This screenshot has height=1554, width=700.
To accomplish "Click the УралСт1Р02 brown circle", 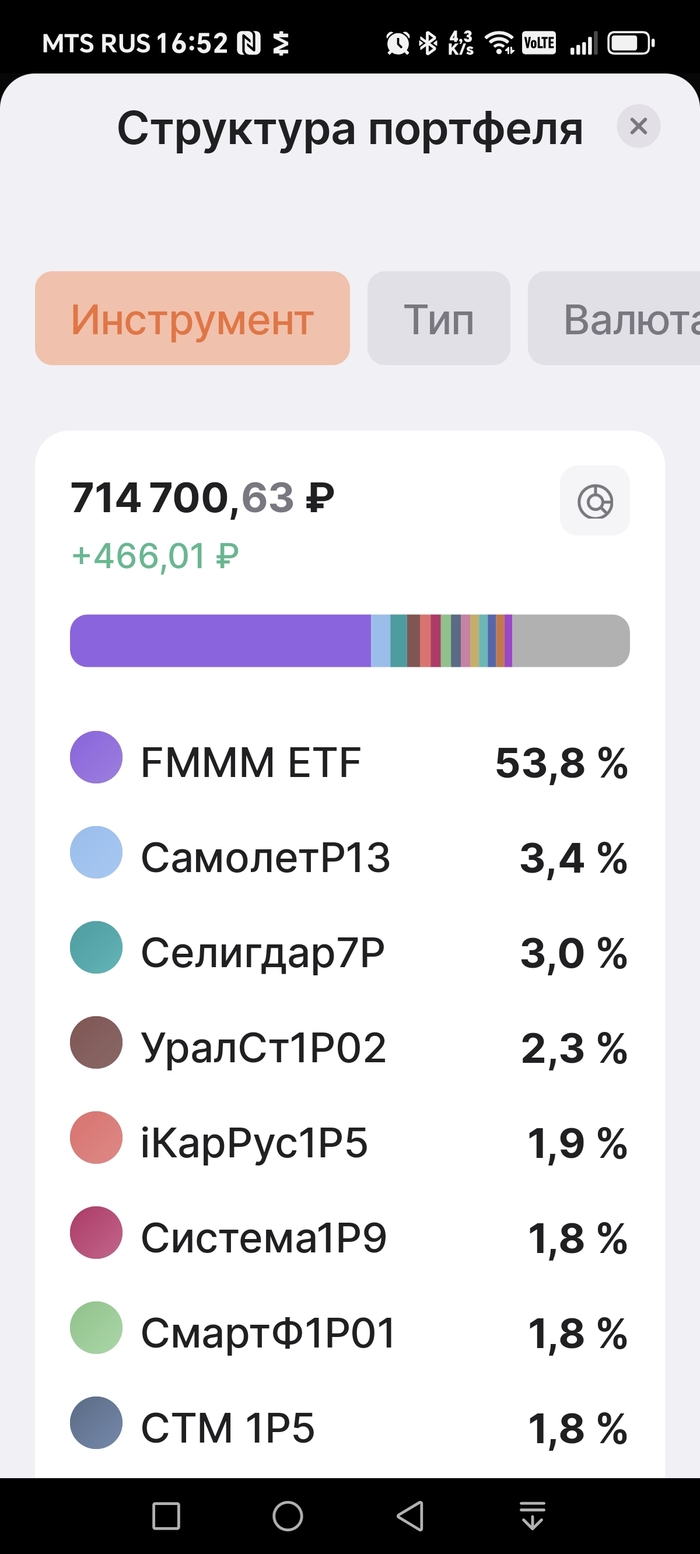I will click(96, 1048).
